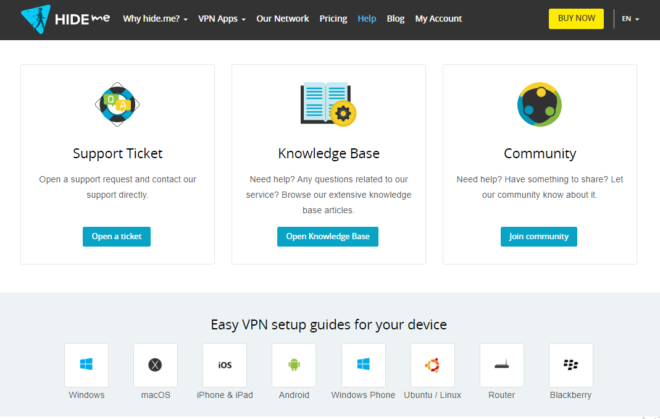The image size is (660, 419).
Task: Click the Windows label under guides
Action: click(86, 395)
